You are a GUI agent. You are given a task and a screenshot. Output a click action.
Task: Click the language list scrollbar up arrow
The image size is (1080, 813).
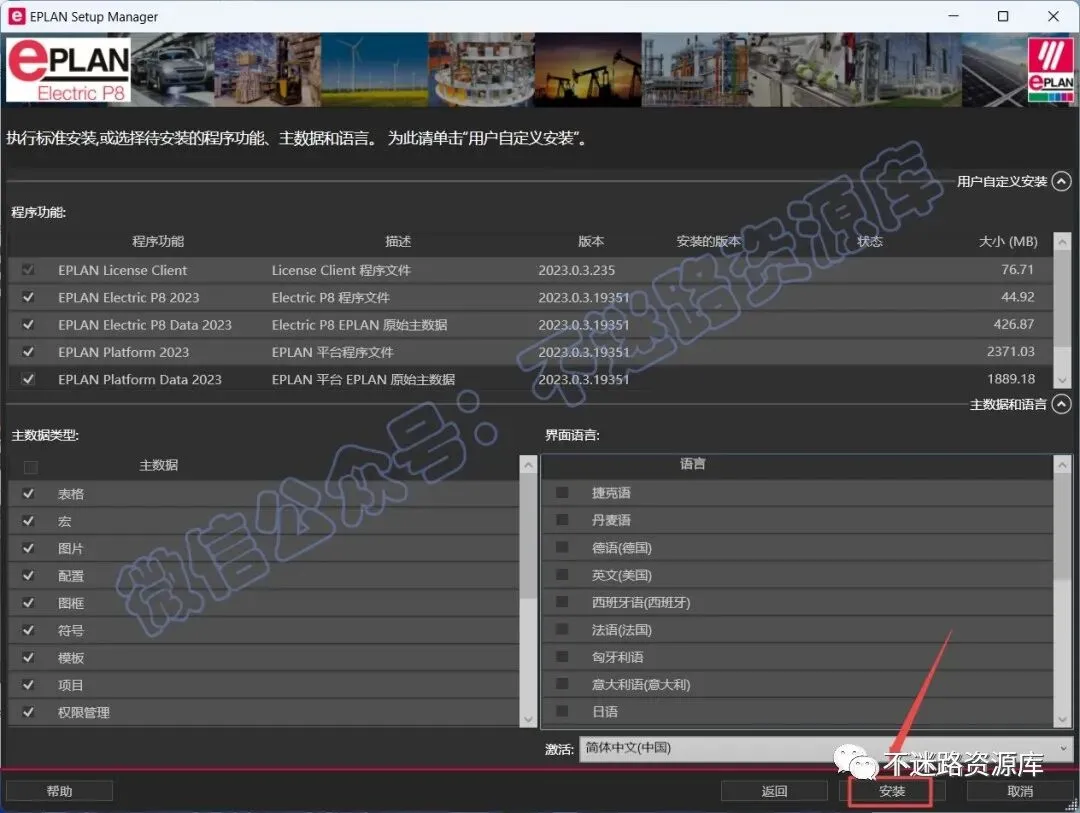click(1062, 465)
